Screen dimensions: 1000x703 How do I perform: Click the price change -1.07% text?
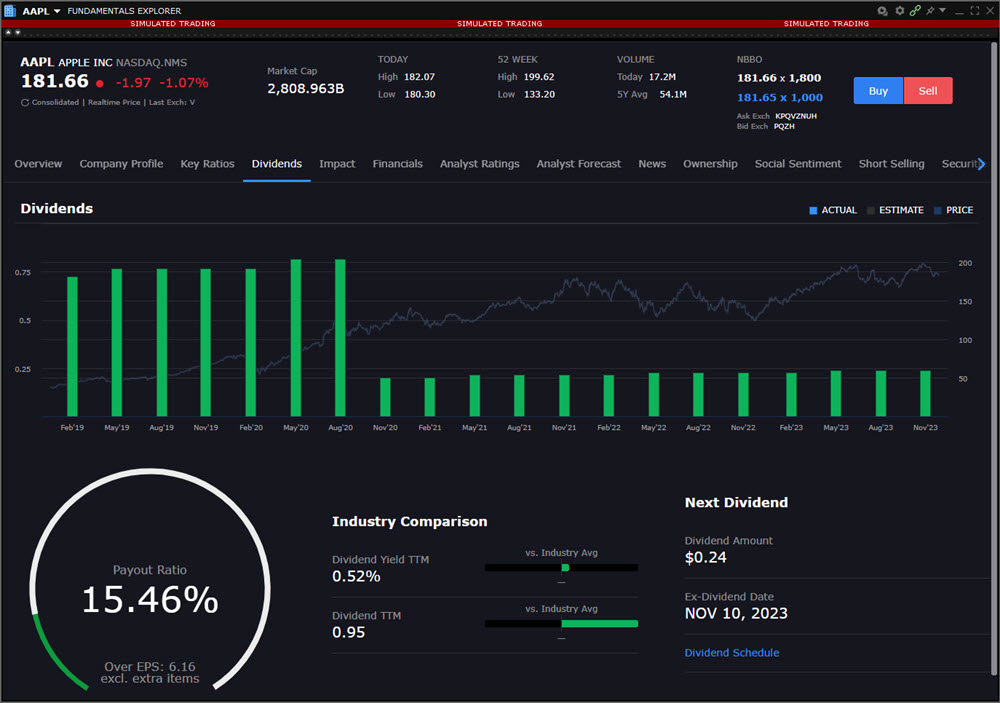coord(184,83)
